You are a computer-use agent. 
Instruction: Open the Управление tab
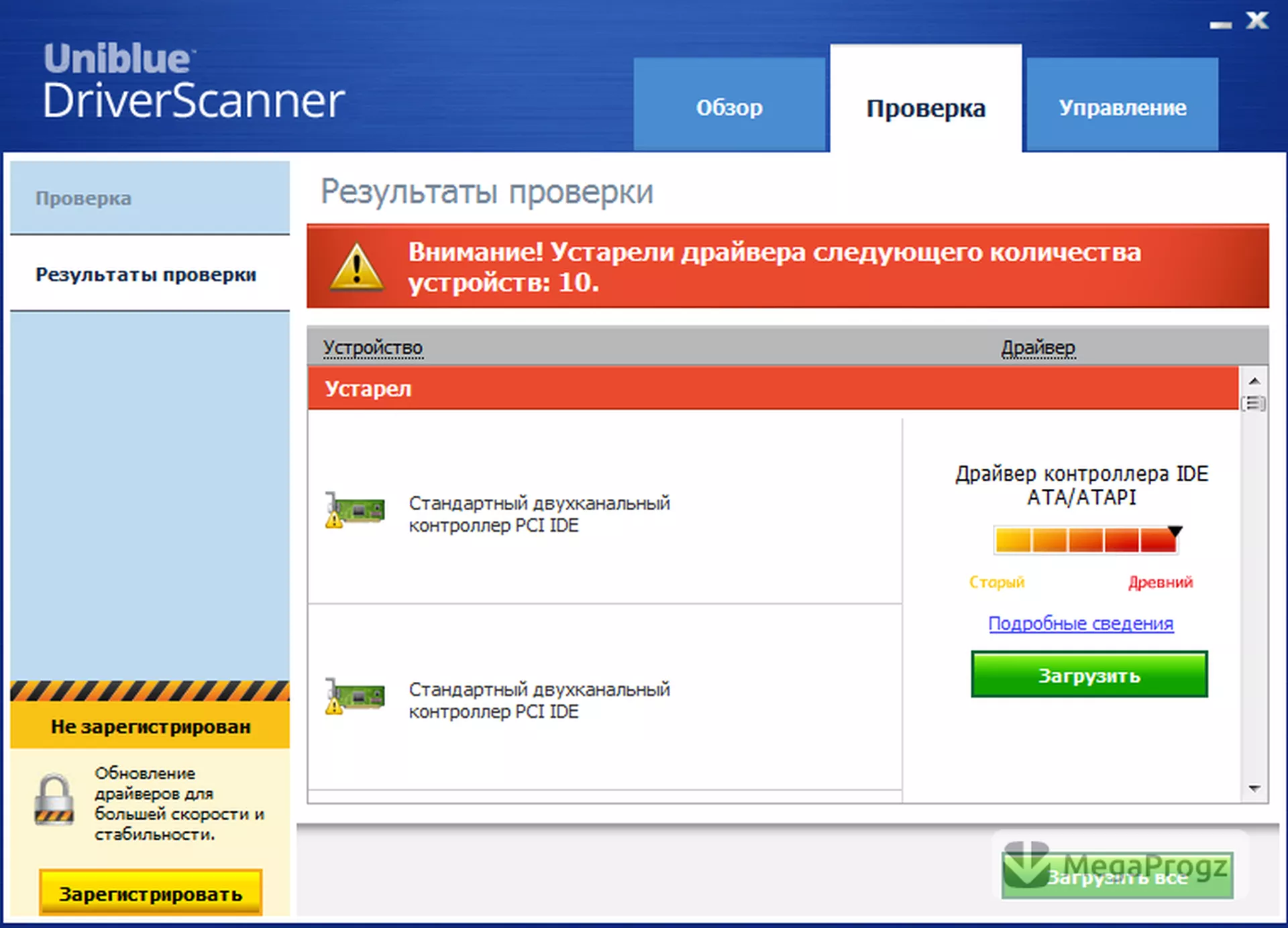point(1122,105)
